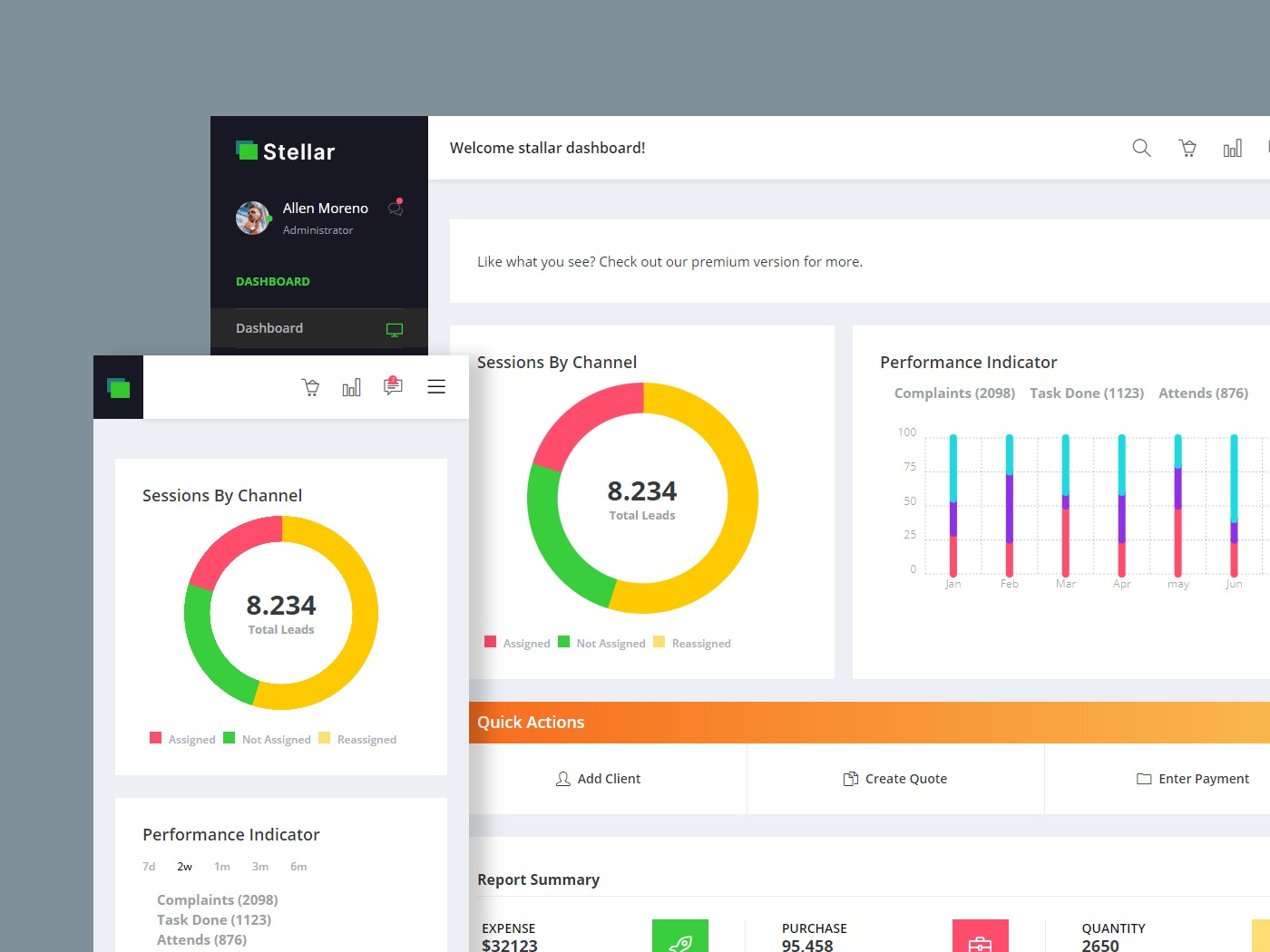Click Attends (876) in mobile Performance Indicator

tap(201, 940)
